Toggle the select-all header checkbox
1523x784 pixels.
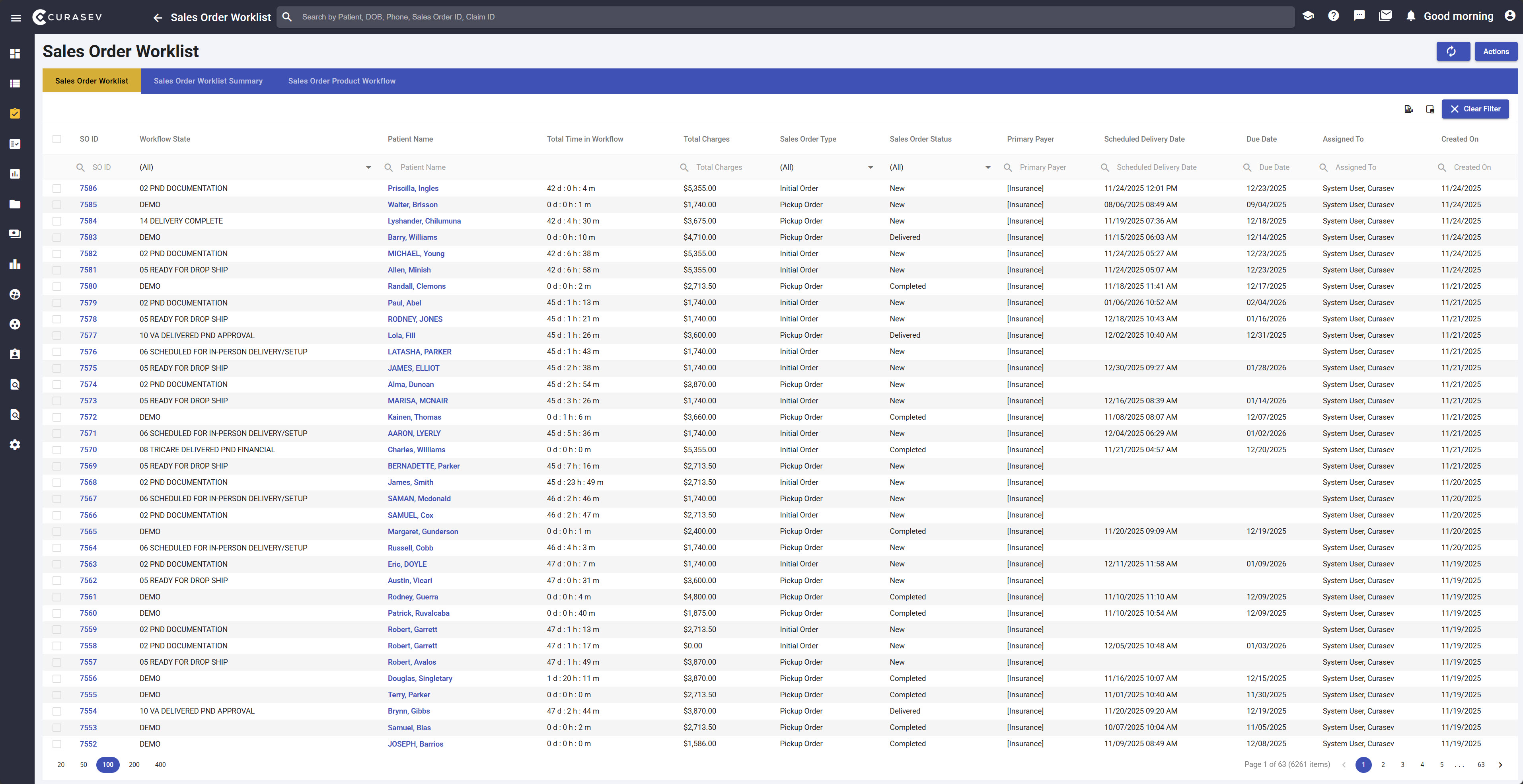57,139
